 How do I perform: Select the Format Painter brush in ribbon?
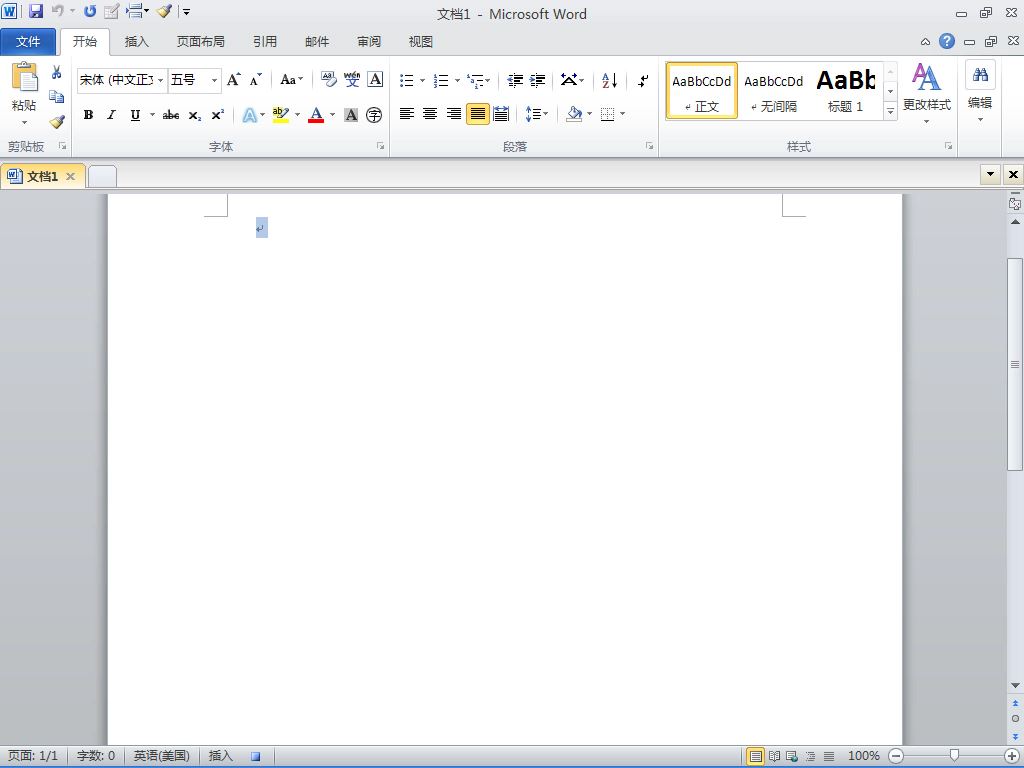(x=57, y=121)
